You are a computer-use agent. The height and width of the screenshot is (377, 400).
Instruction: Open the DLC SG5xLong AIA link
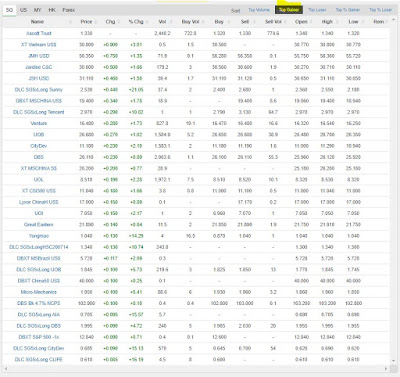(x=39, y=315)
